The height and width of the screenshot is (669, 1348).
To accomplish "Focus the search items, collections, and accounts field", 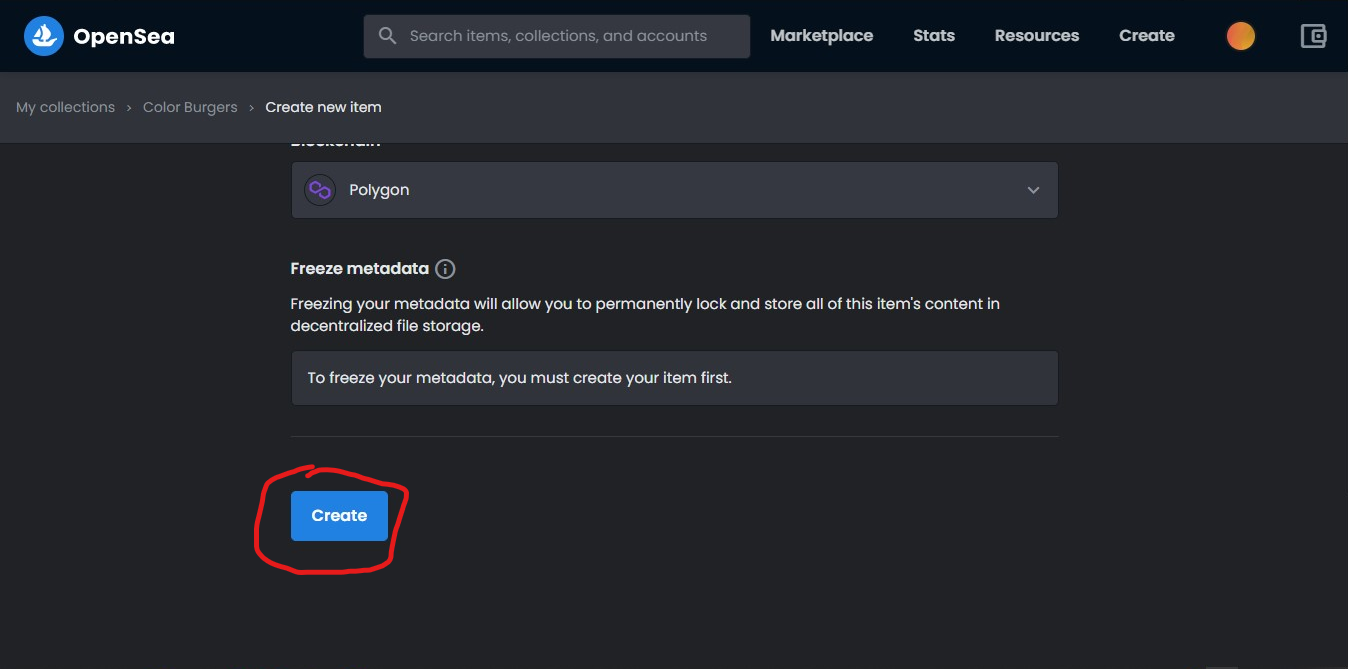I will [557, 36].
